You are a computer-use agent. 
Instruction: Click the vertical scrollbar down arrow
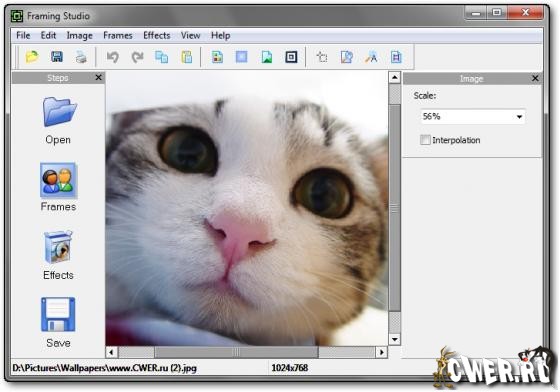(x=394, y=339)
